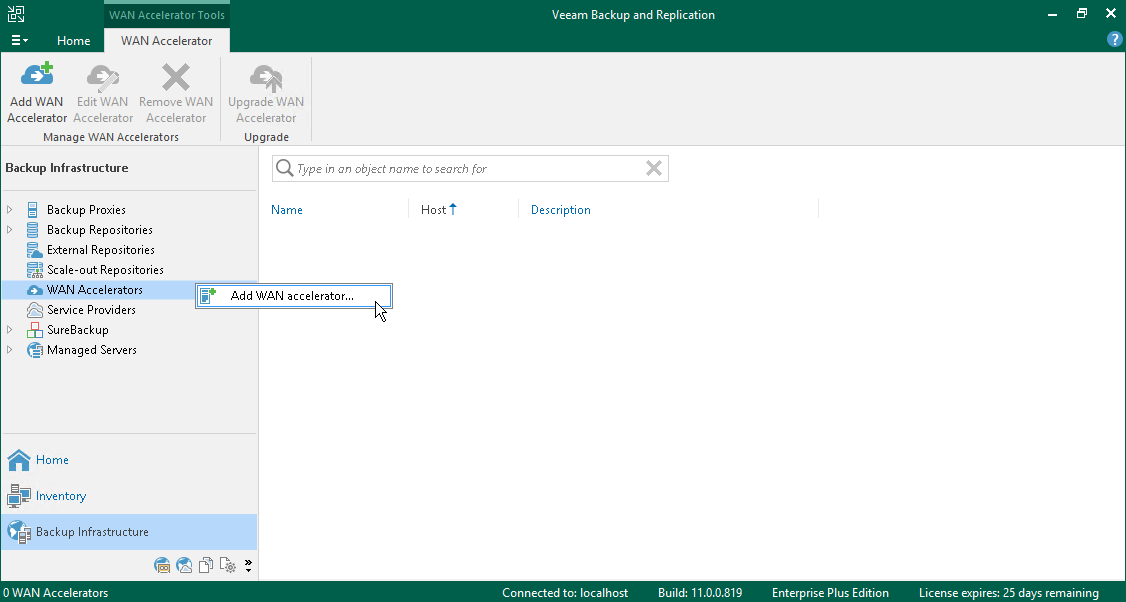Select Service Providers tree item
Viewport: 1126px width, 602px height.
91,310
